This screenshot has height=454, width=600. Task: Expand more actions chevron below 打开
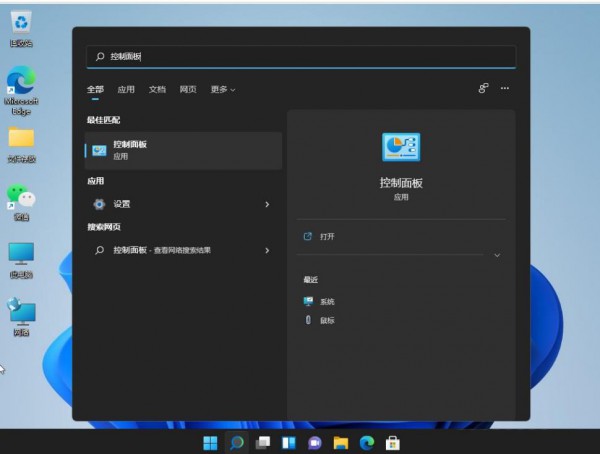tap(497, 255)
